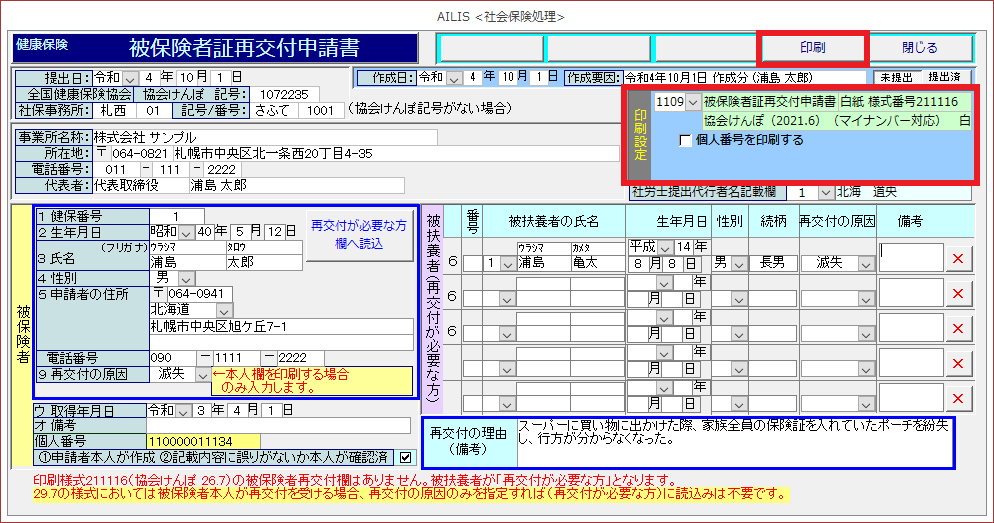Image resolution: width=994 pixels, height=523 pixels.
Task: Select the 未提出 status option
Action: click(895, 77)
